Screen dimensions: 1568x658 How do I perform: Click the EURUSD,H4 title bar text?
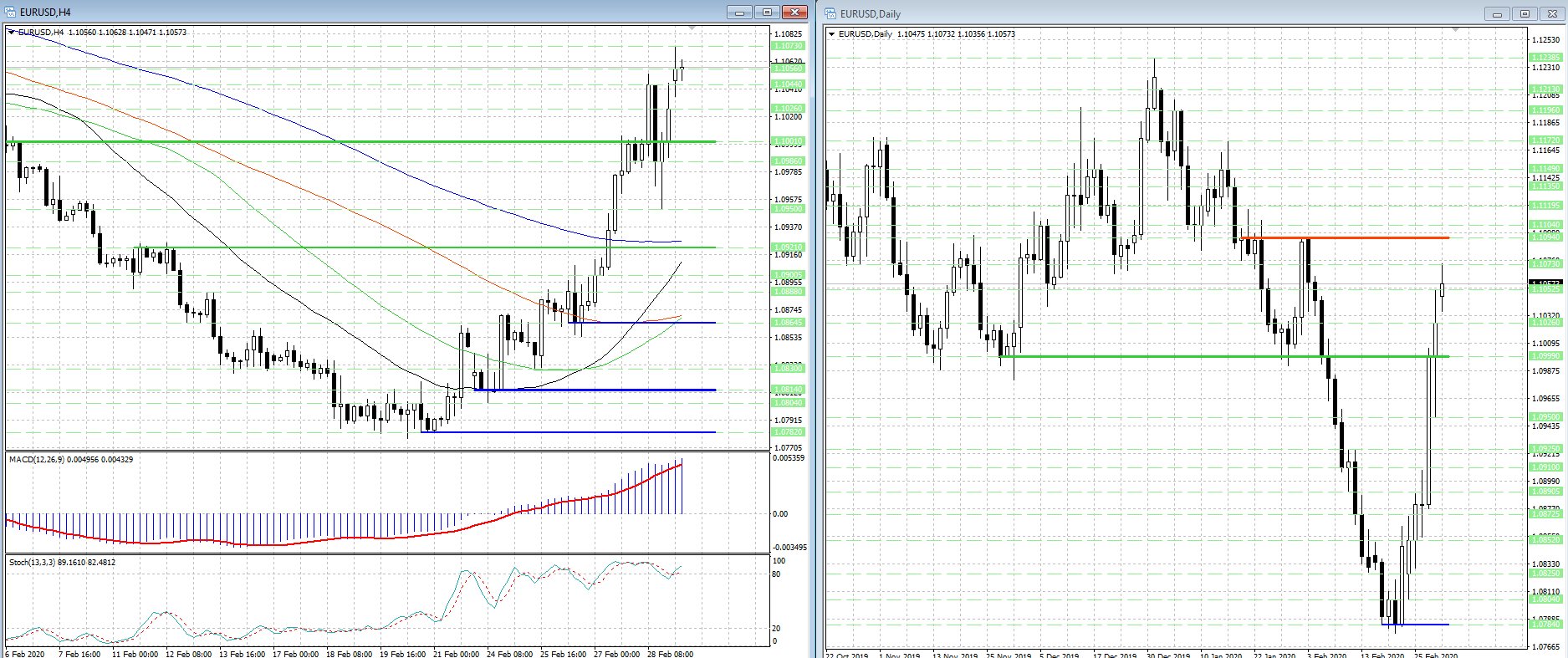coord(45,13)
